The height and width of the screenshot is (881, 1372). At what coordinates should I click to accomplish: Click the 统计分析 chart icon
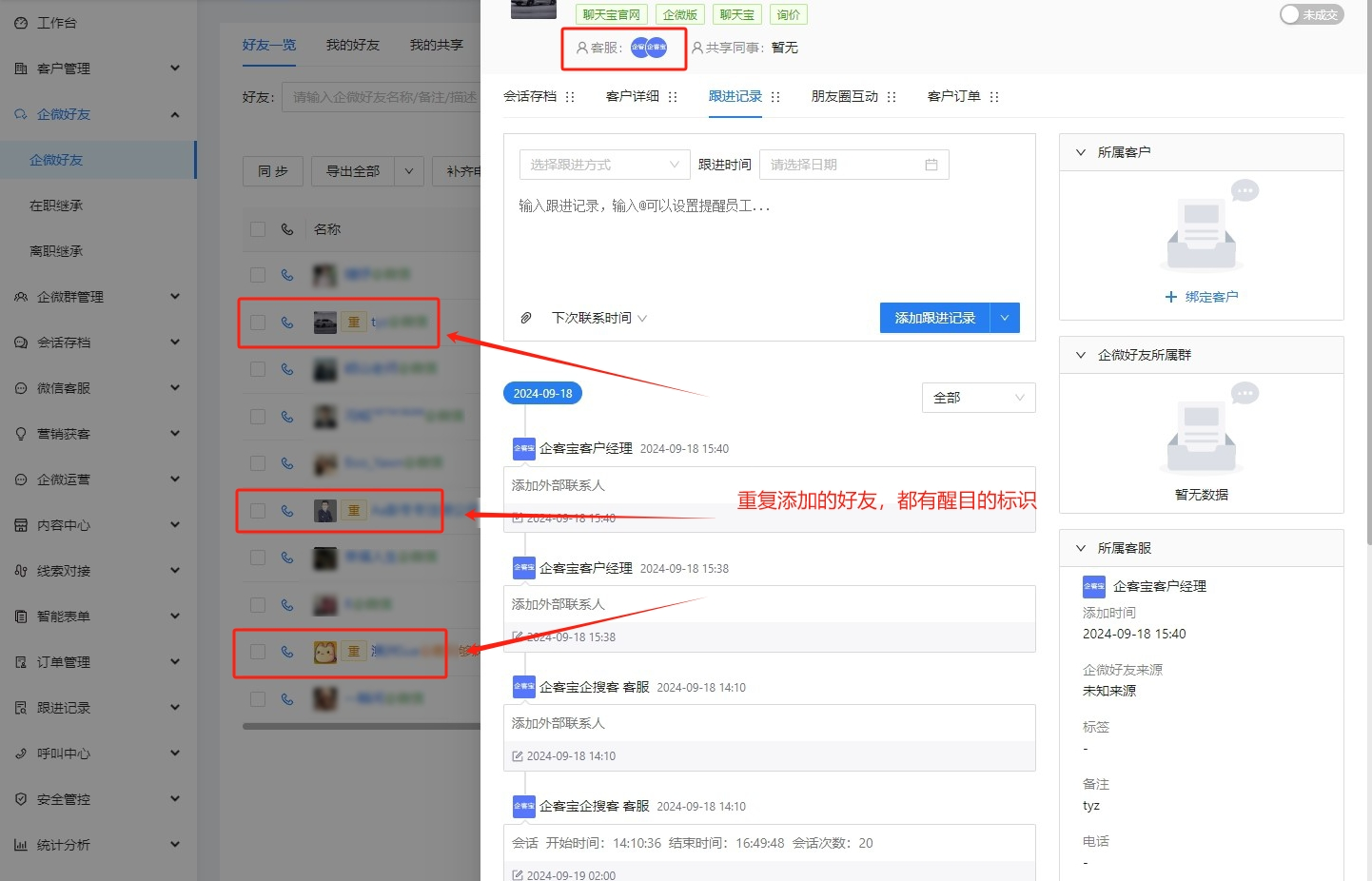[21, 845]
